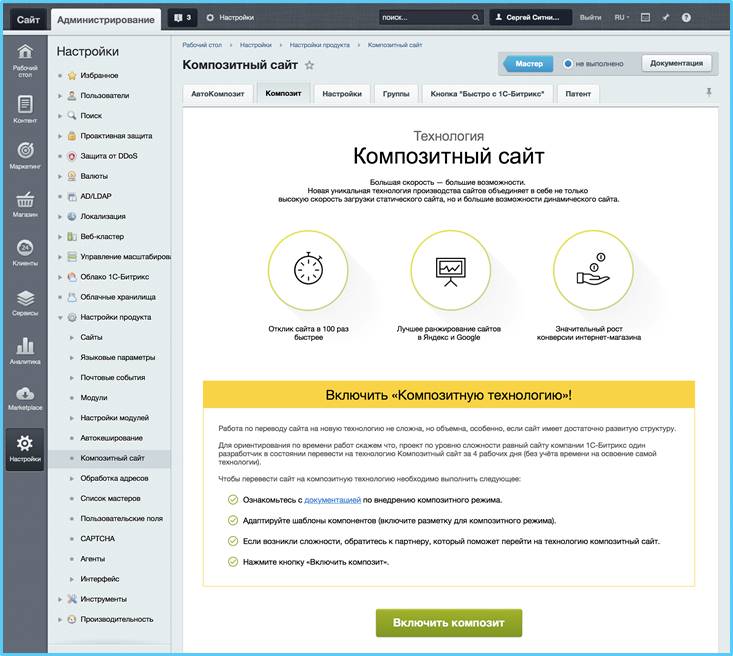Expand the Валюты tree node
The image size is (733, 656).
coord(60,176)
